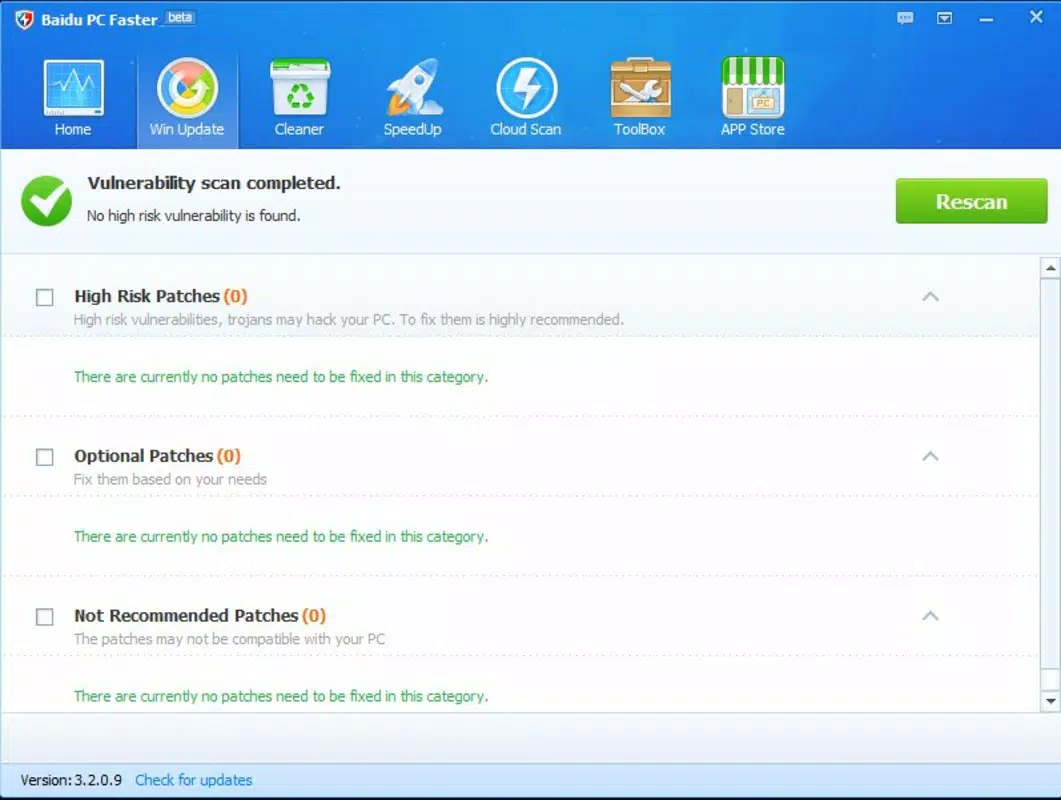Viewport: 1061px width, 800px height.
Task: Click the Rescan button
Action: point(972,201)
